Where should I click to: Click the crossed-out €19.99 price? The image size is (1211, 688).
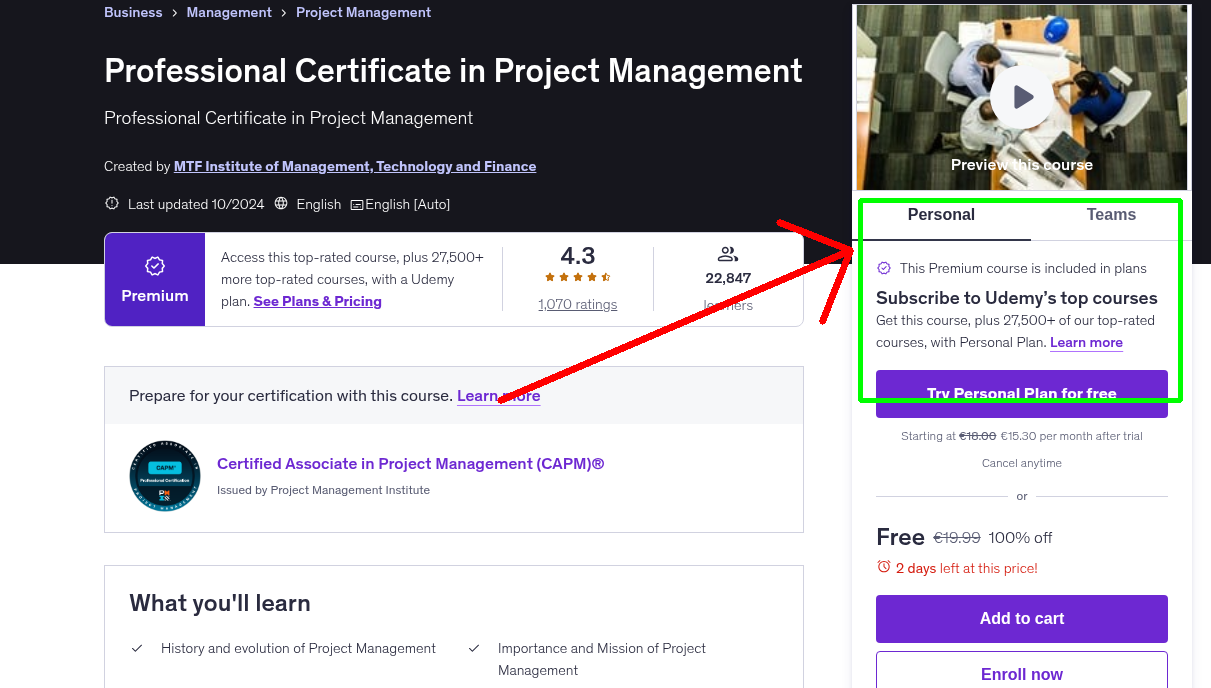pos(957,538)
